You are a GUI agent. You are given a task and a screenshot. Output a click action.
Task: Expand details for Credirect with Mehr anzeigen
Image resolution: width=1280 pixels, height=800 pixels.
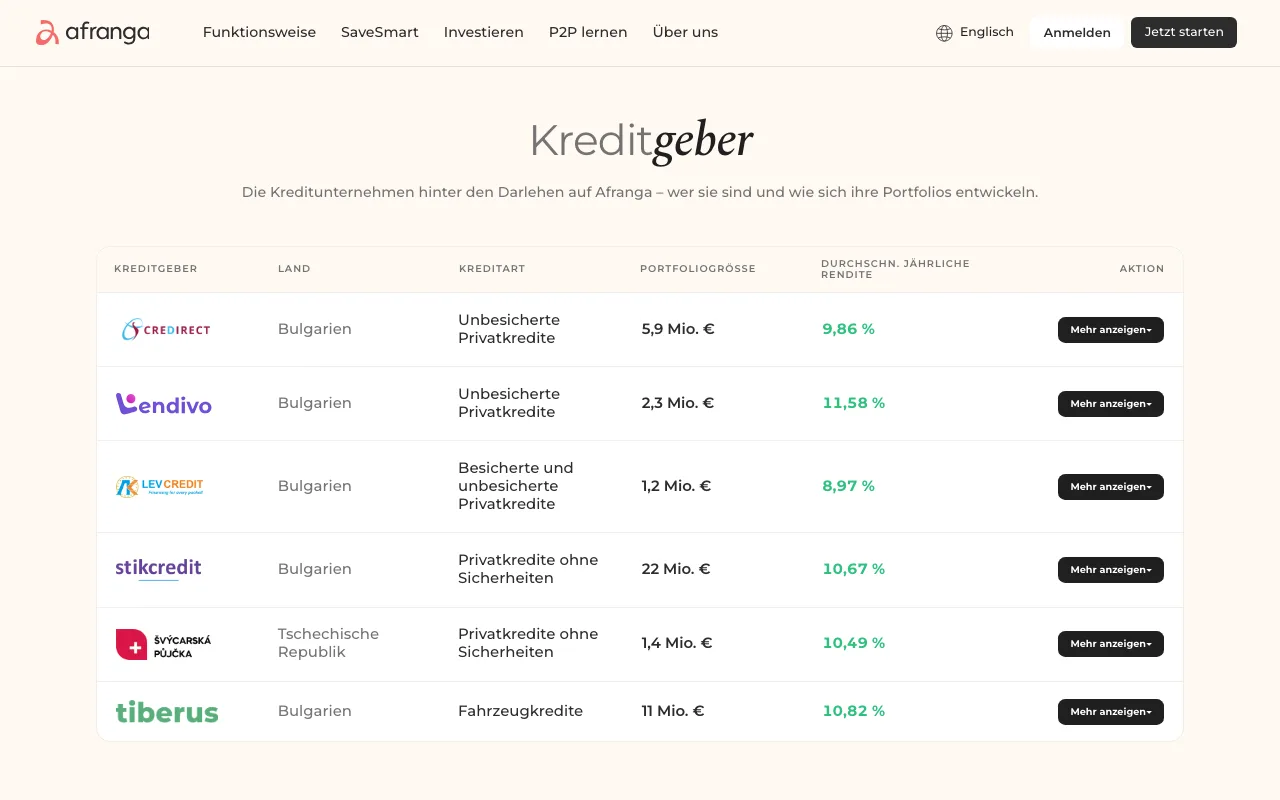click(x=1111, y=330)
